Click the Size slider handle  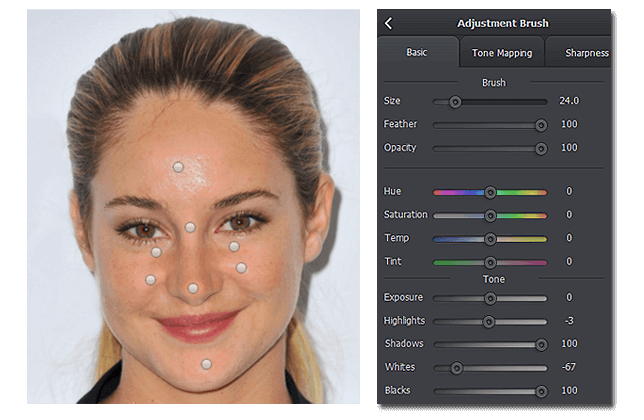(x=455, y=101)
